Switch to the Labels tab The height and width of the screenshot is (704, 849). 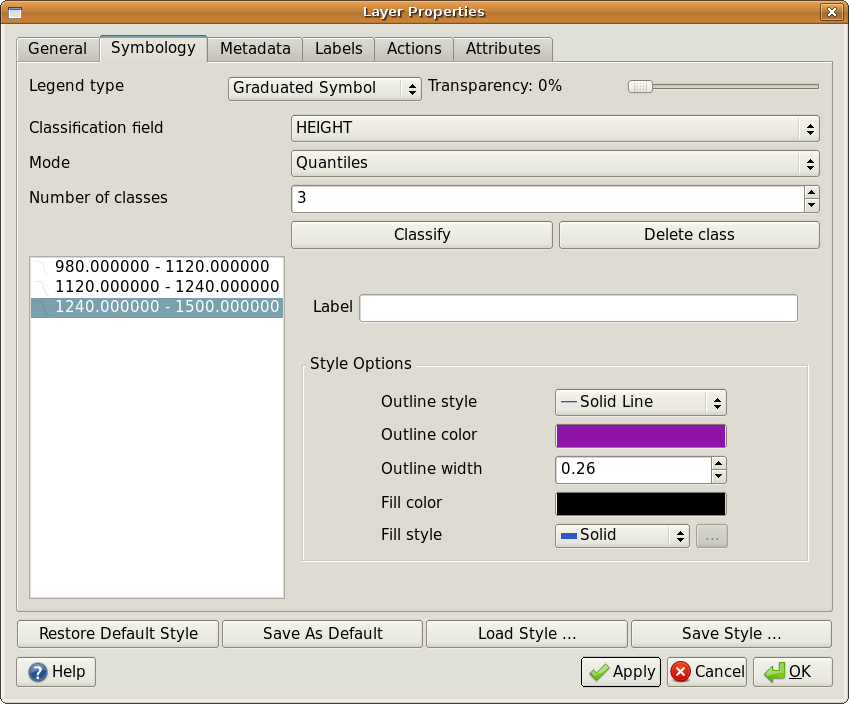[338, 48]
